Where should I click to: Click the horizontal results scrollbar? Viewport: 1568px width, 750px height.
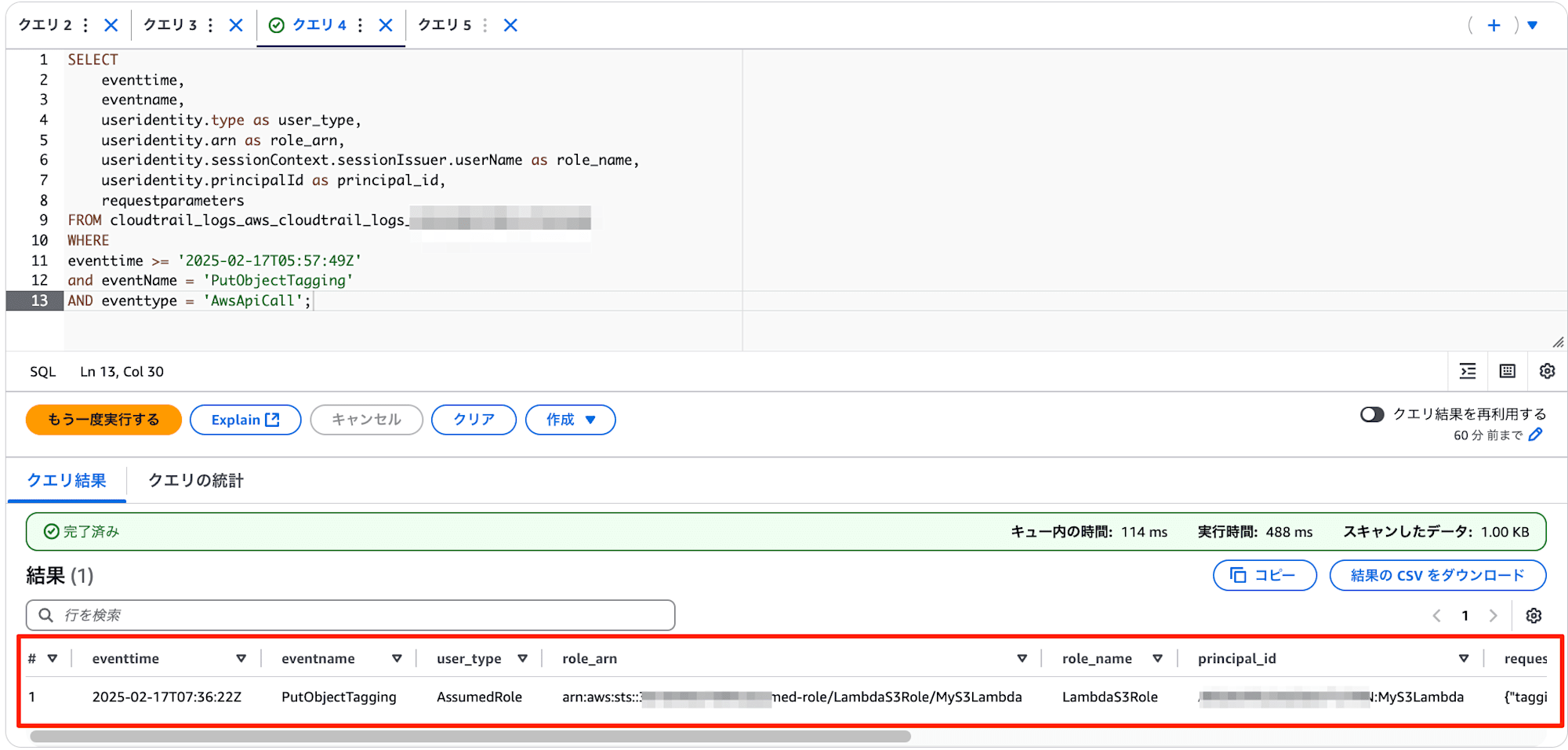click(470, 737)
